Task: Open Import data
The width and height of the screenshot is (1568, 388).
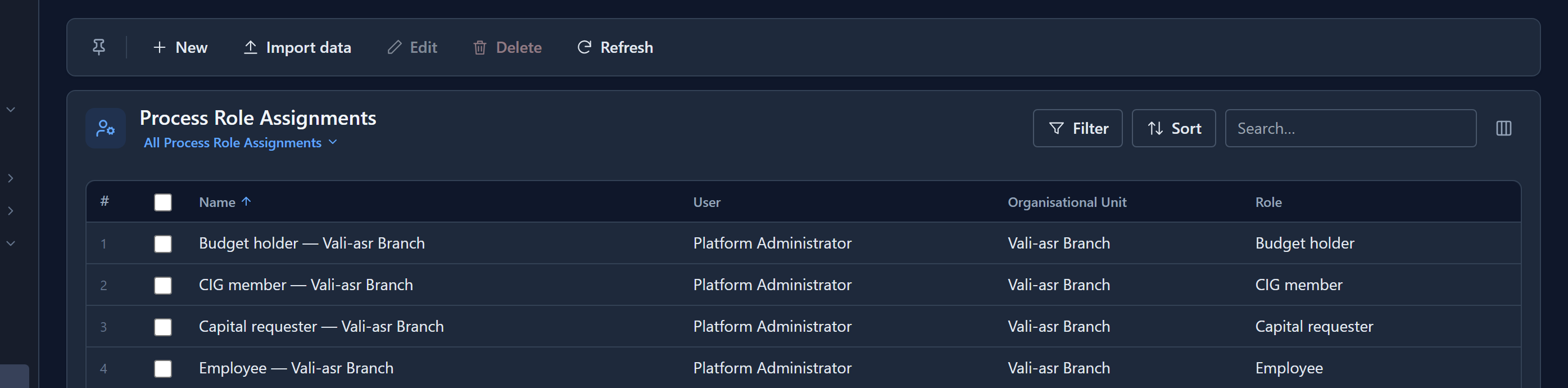Action: coord(297,47)
